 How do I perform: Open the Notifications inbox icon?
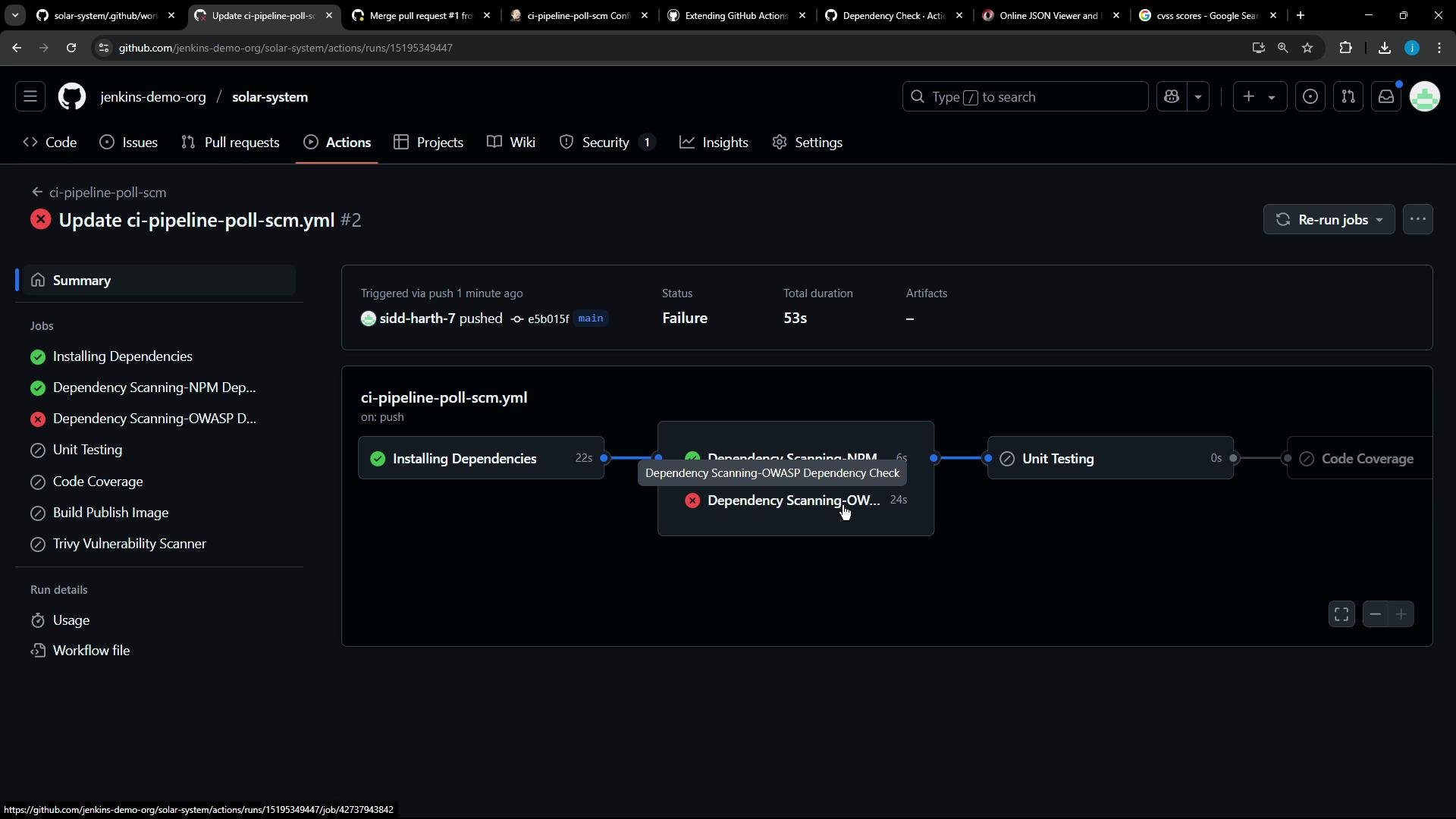click(x=1386, y=97)
